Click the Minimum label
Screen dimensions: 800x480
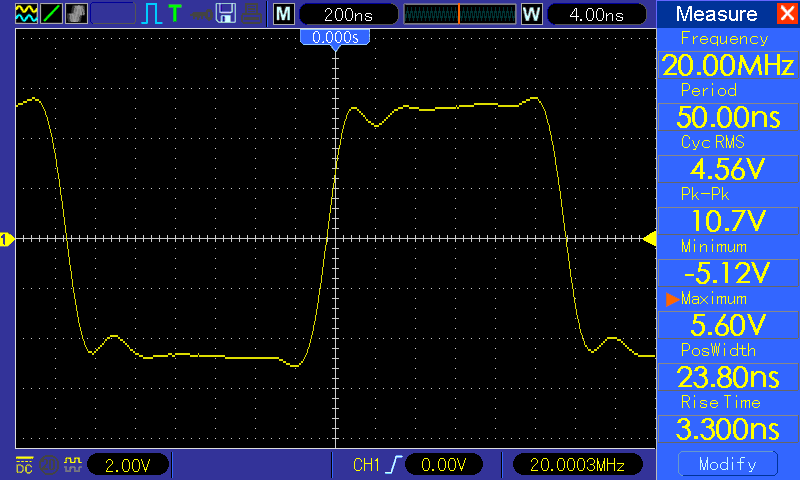coord(714,247)
